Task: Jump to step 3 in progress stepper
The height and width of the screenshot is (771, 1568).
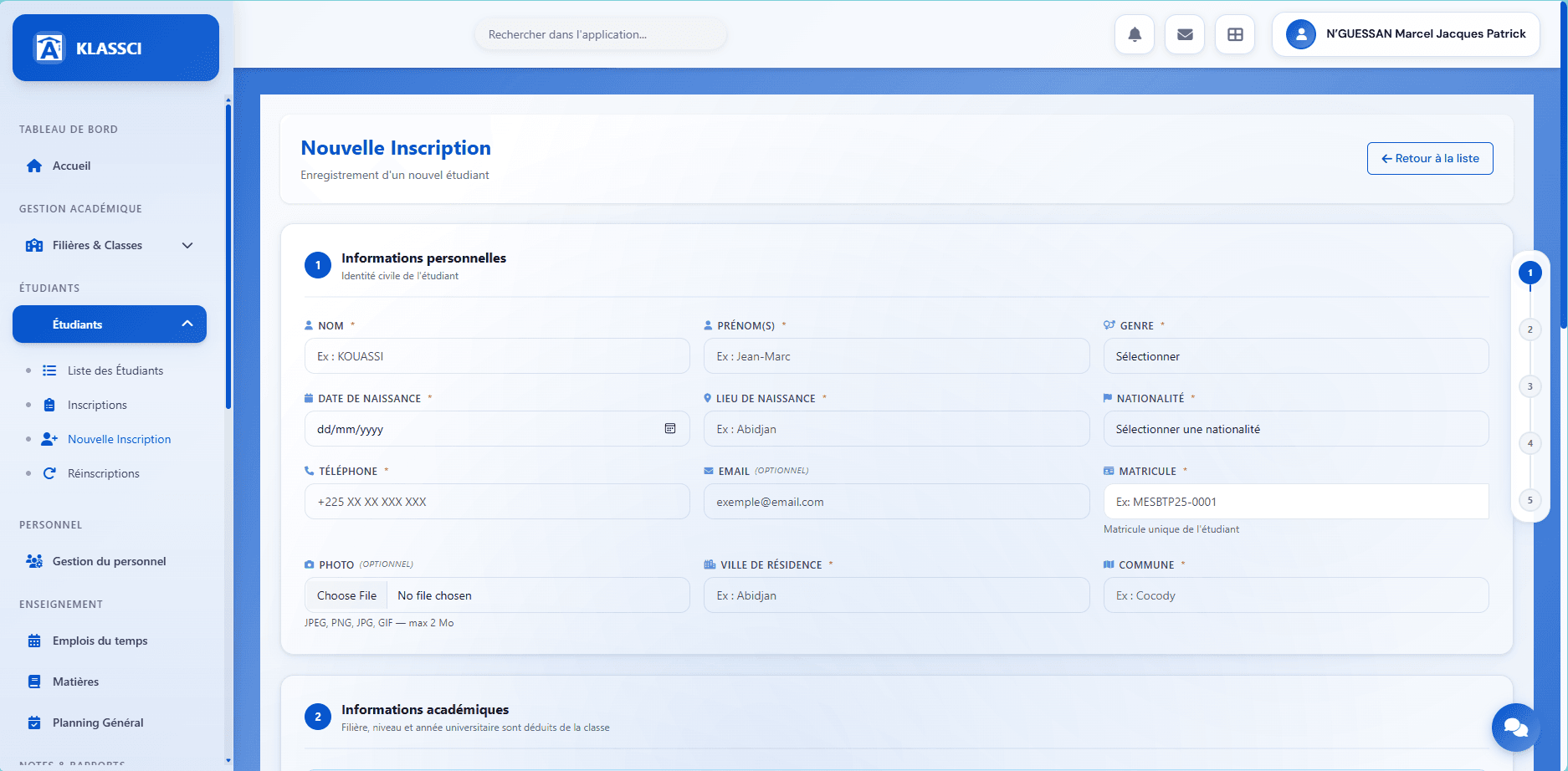Action: 1530,386
